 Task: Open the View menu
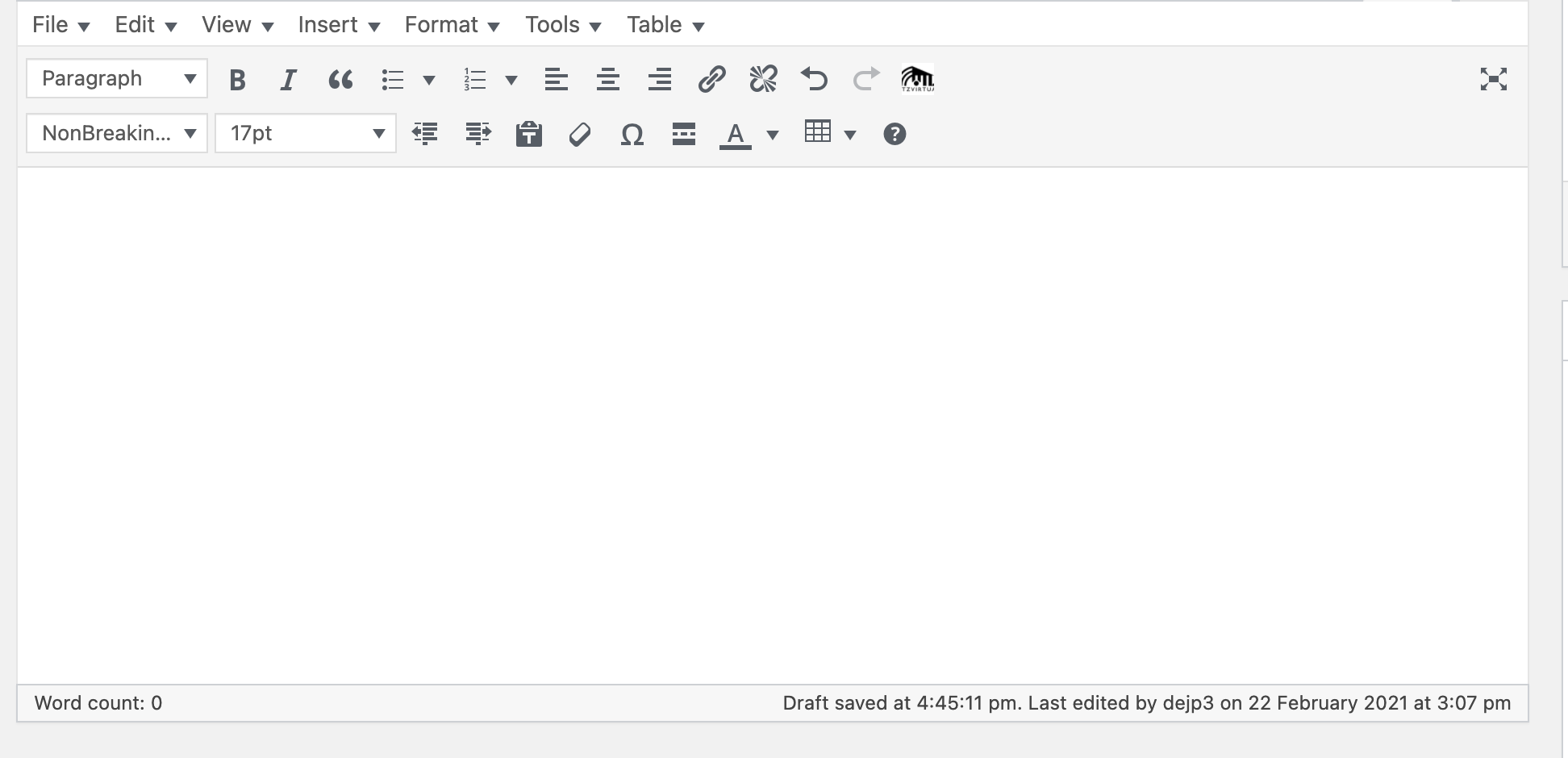(x=237, y=25)
